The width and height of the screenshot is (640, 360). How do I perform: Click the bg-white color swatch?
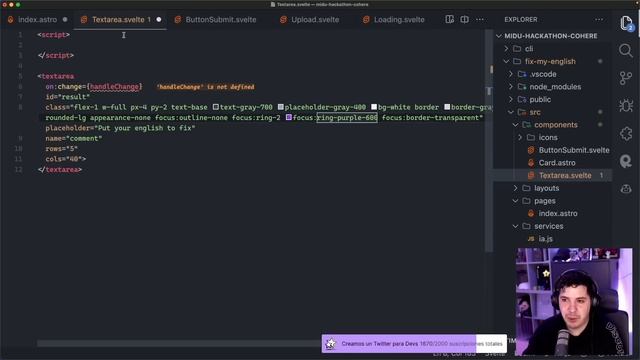point(374,107)
